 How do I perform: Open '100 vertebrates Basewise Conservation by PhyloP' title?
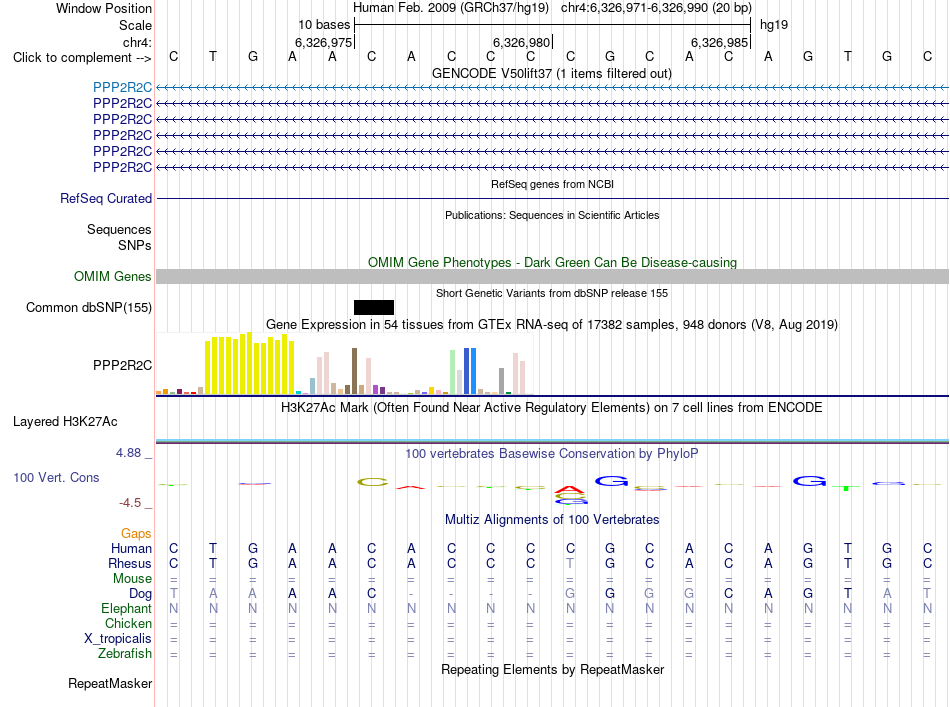click(552, 454)
